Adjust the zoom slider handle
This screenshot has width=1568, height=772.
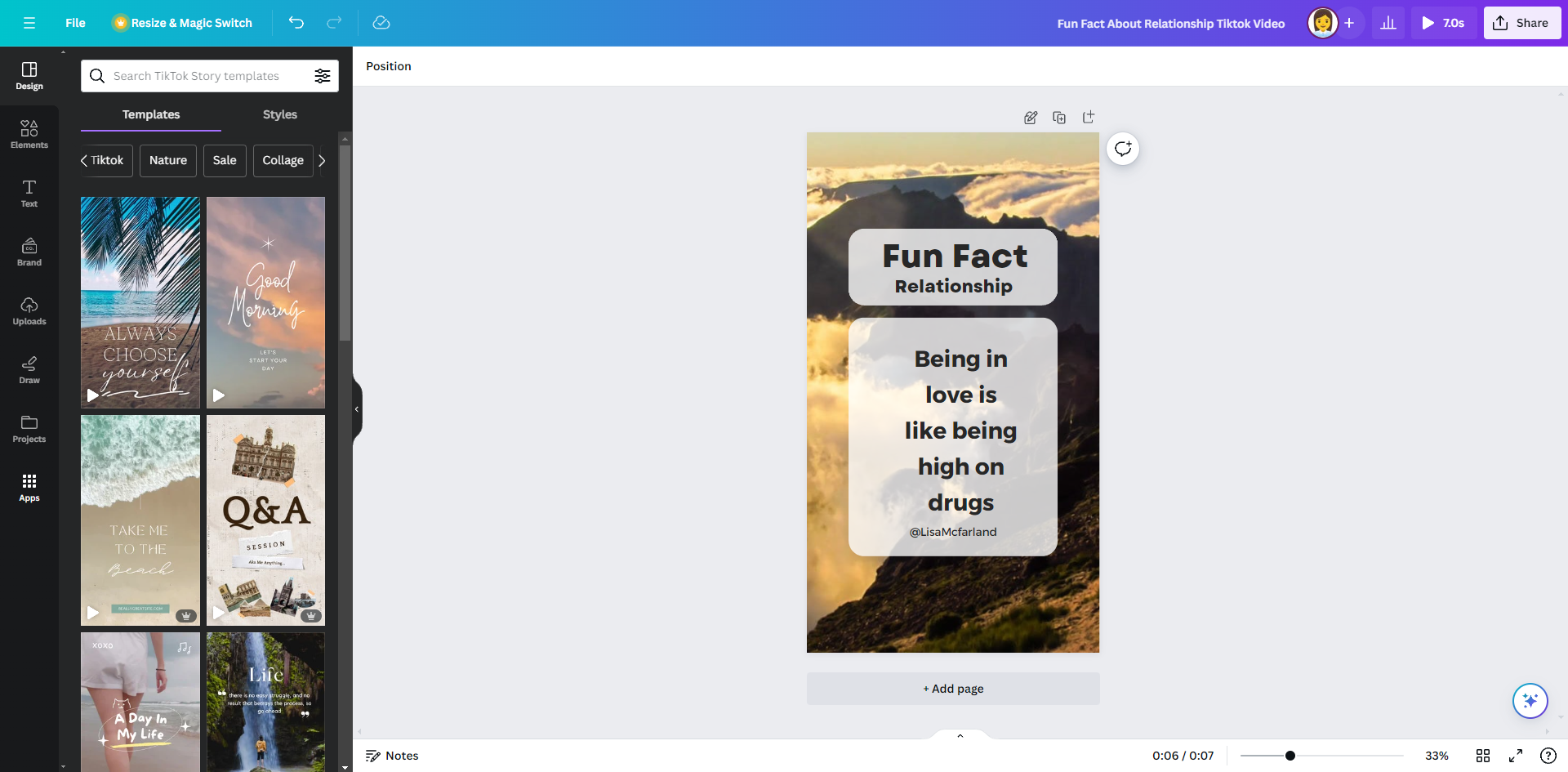(x=1290, y=756)
